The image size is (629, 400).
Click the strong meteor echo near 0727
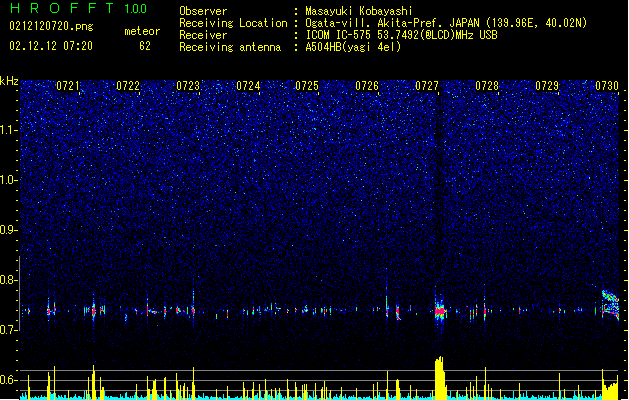click(x=440, y=311)
